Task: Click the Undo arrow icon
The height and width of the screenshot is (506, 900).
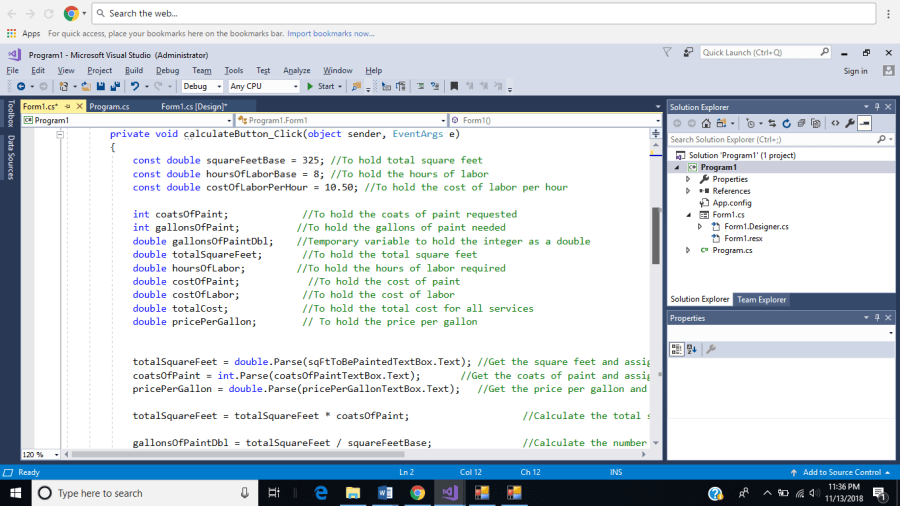Action: 134,86
